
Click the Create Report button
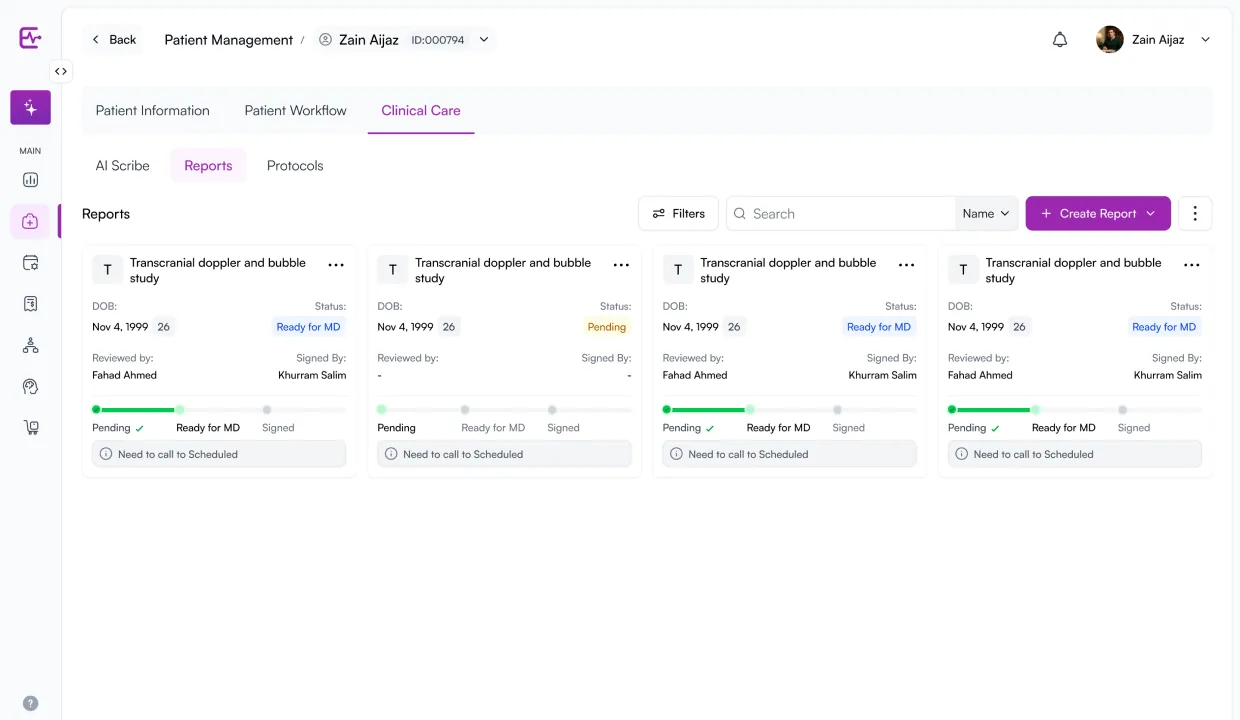(1098, 213)
